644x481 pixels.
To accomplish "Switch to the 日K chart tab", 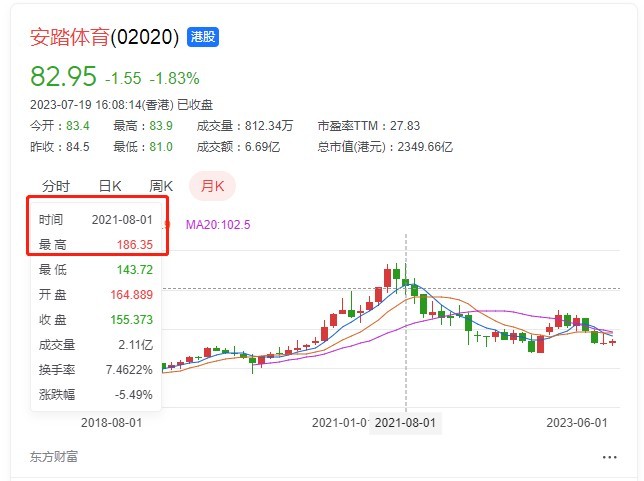I will (110, 186).
